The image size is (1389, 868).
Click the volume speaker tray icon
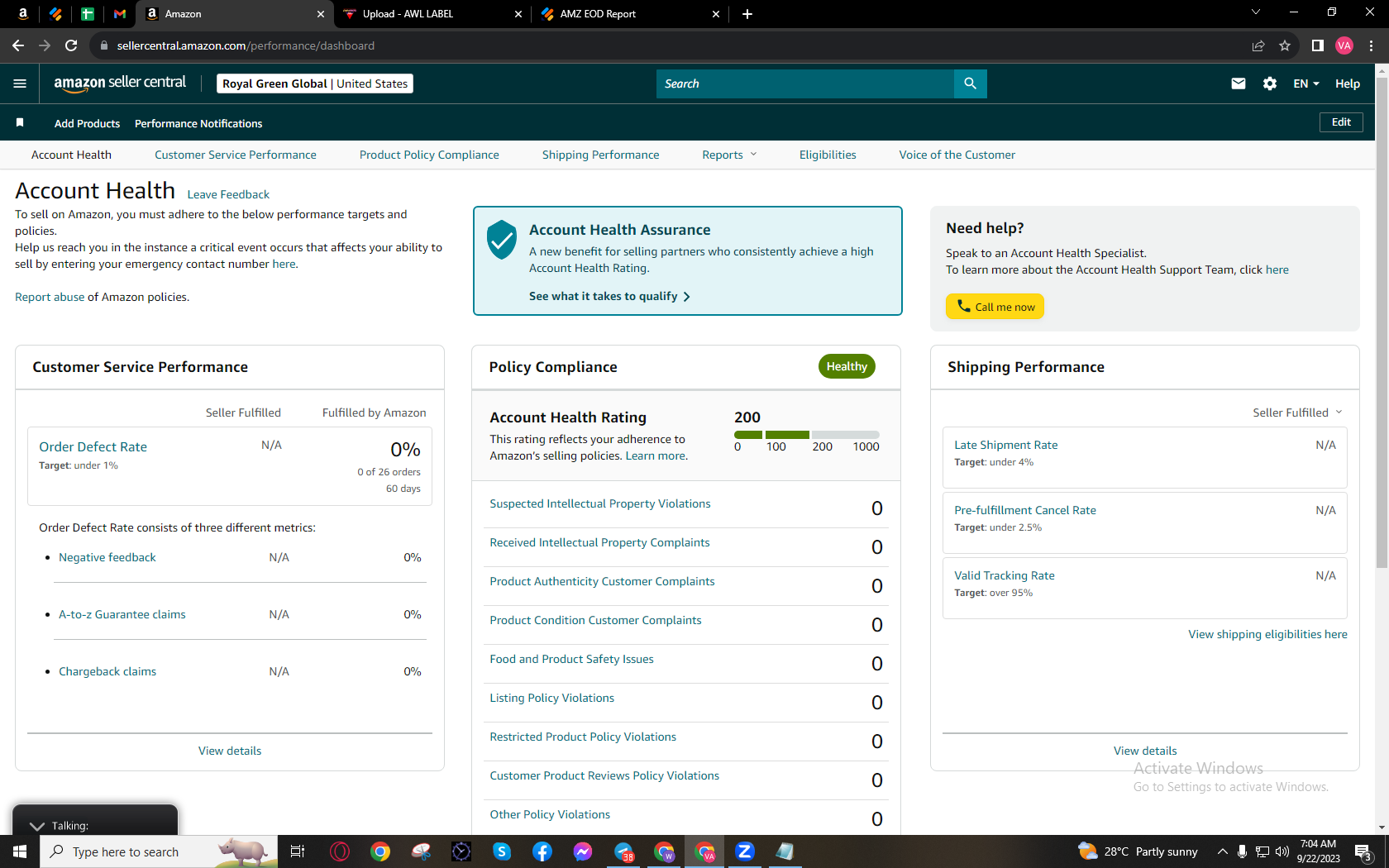1282,851
